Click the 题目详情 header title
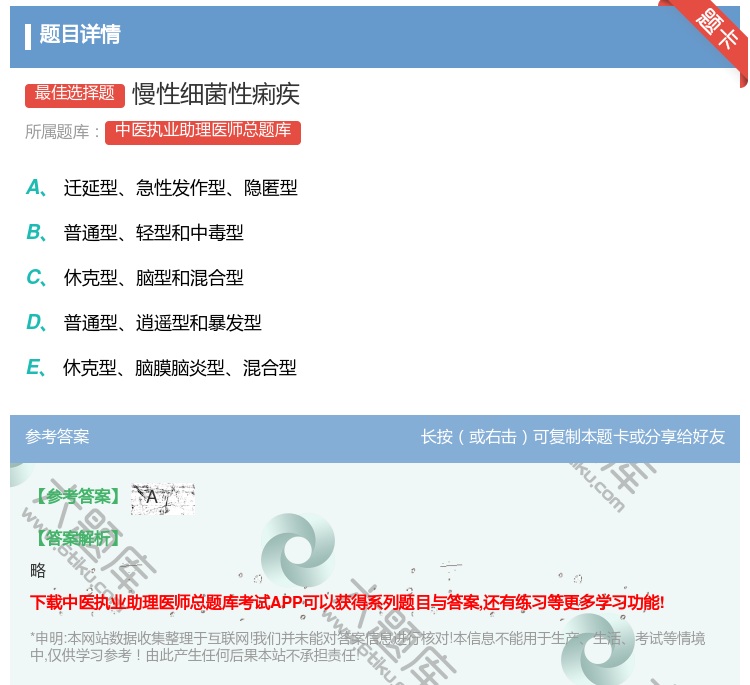 (x=80, y=34)
